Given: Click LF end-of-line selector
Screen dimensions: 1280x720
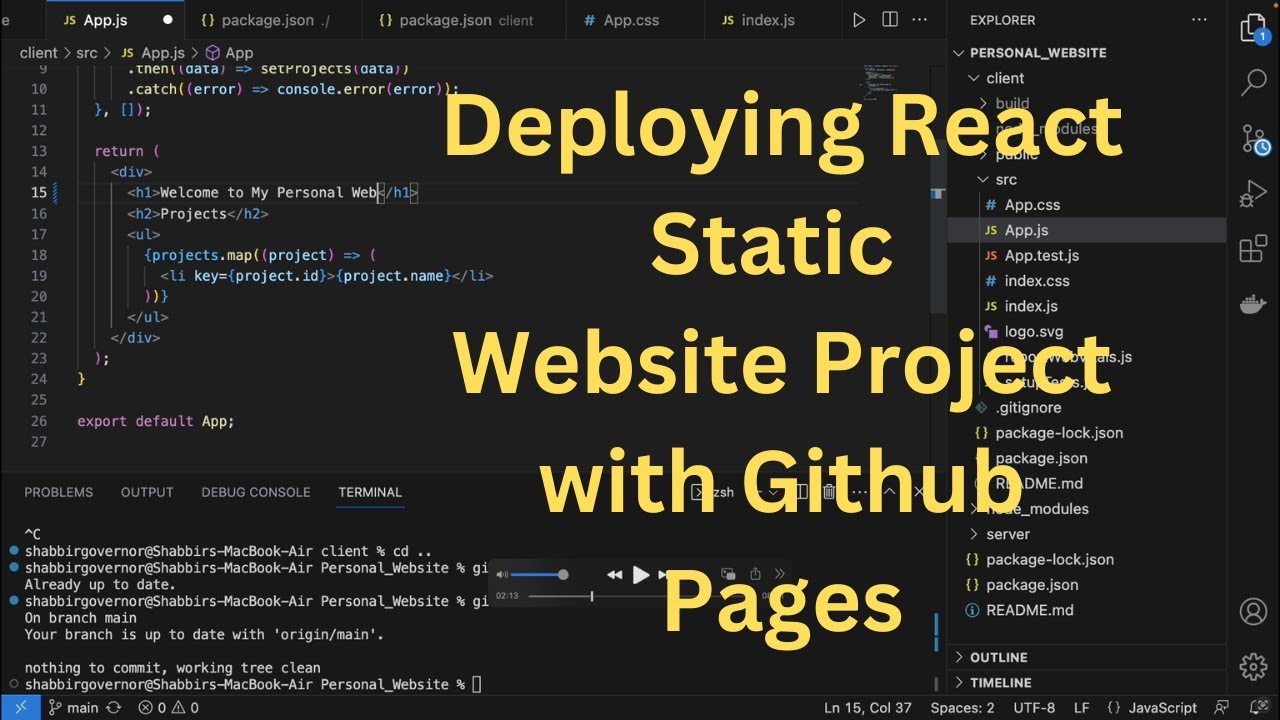Looking at the screenshot, I should (1082, 707).
